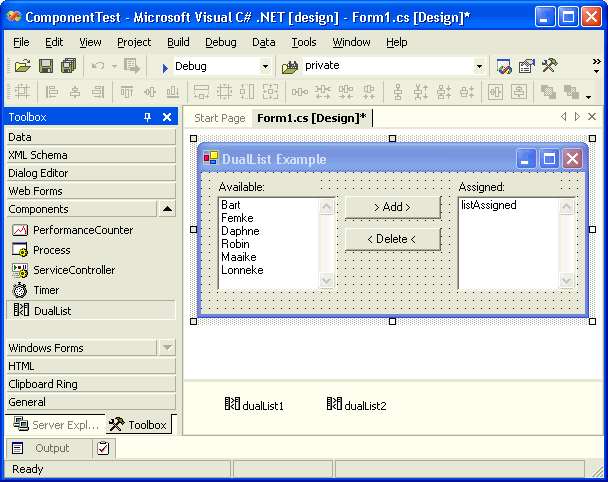
Task: Click Assigned list scrollbar up arrow
Action: [x=566, y=206]
